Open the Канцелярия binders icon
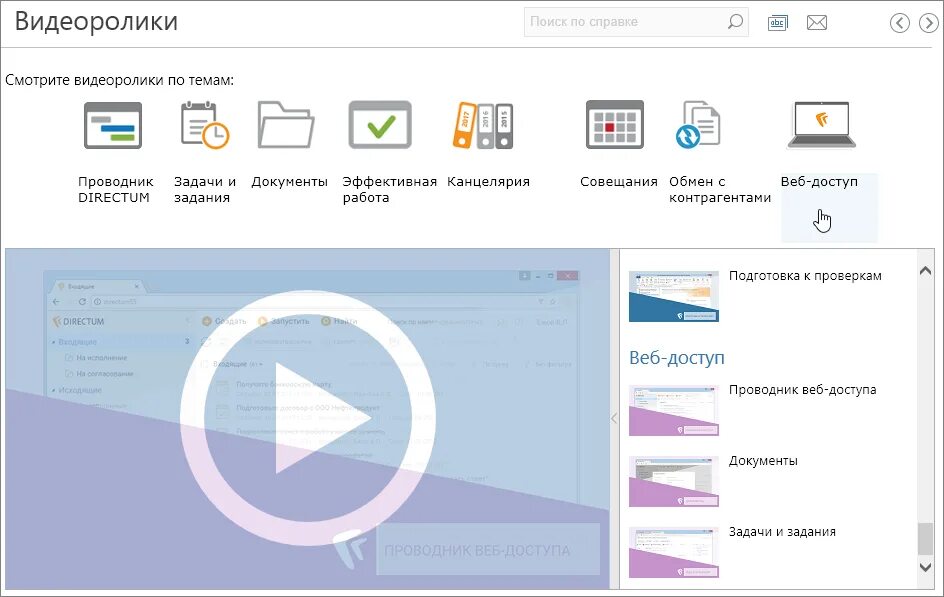The width and height of the screenshot is (944, 597). pyautogui.click(x=483, y=125)
